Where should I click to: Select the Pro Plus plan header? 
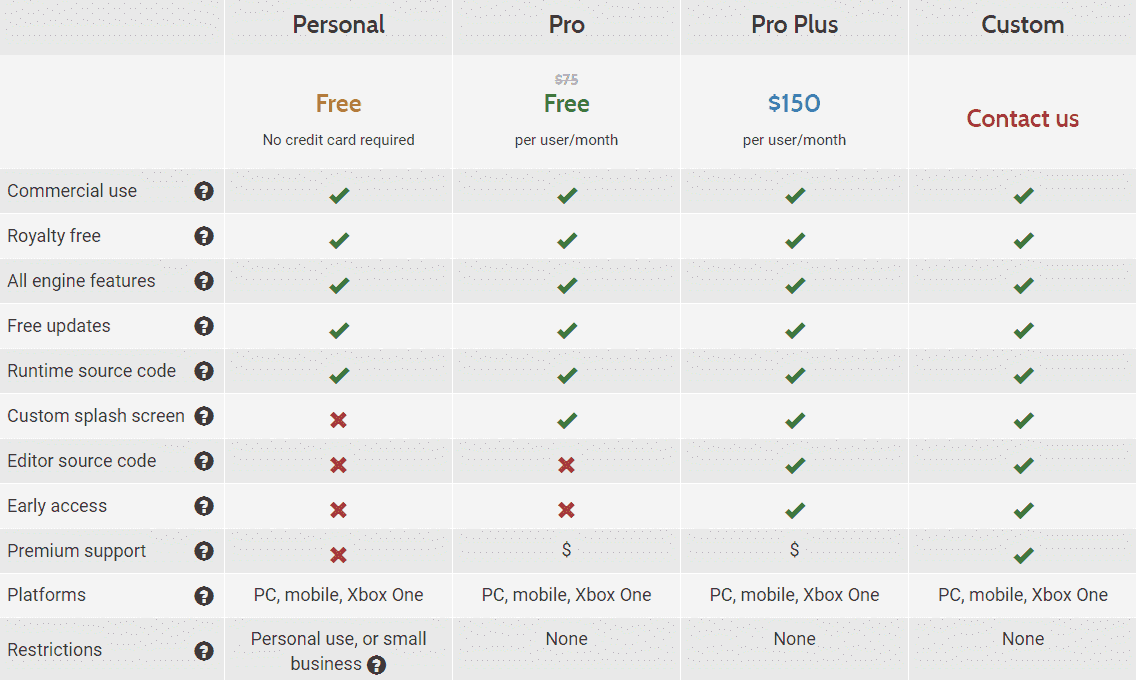click(x=794, y=25)
